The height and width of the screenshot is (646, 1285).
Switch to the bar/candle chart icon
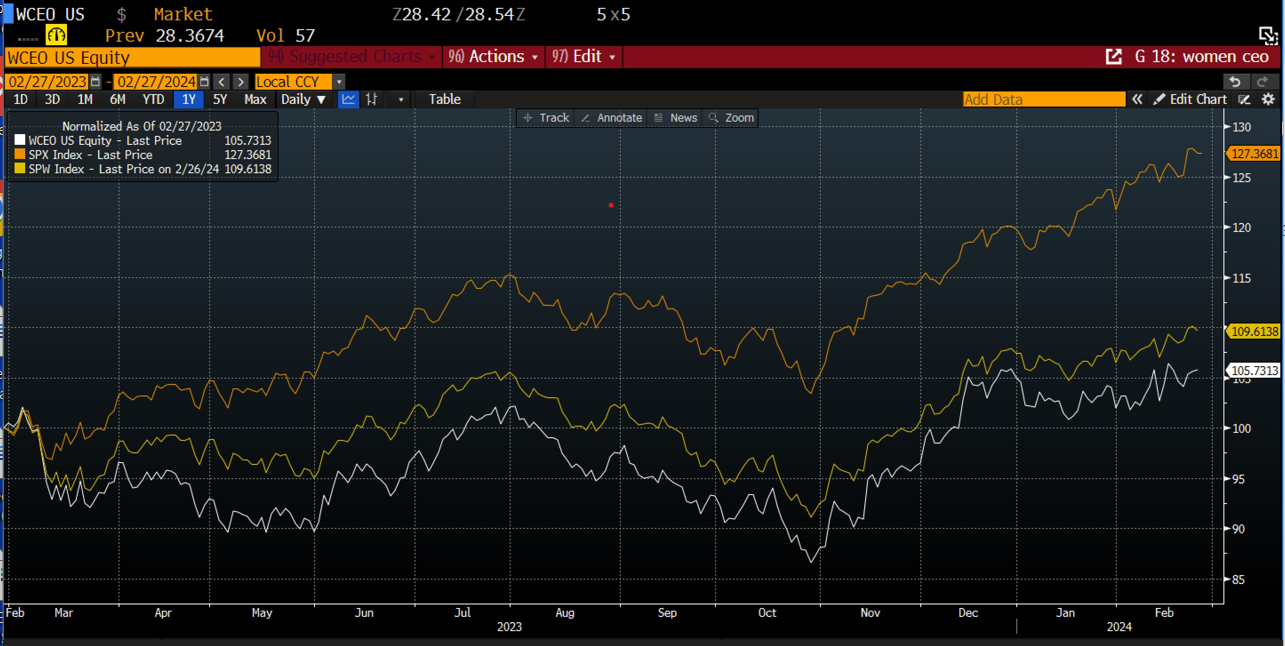point(372,99)
